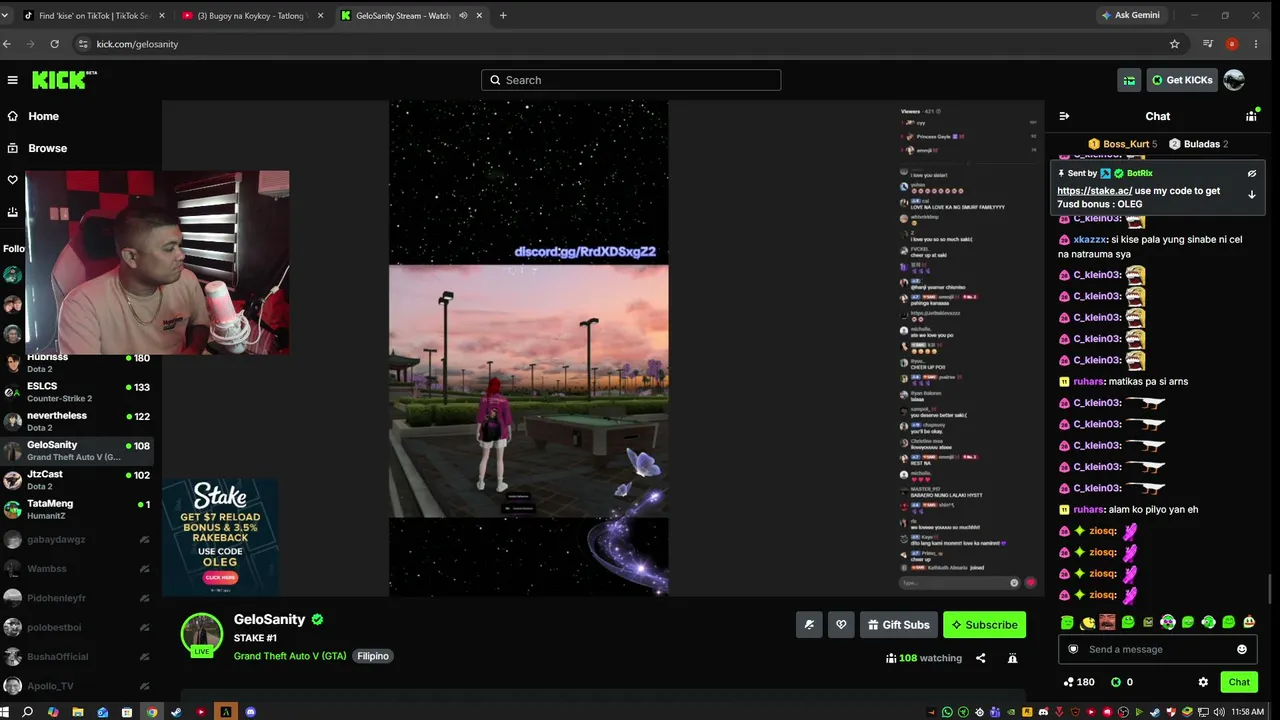Click the KICKs balance icon showing 0

click(1122, 682)
